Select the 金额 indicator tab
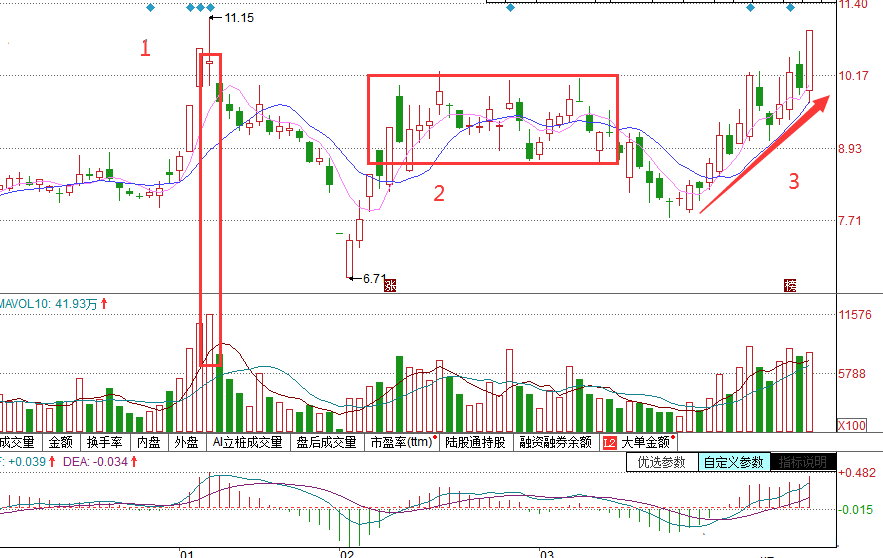883x558 pixels. [x=60, y=442]
